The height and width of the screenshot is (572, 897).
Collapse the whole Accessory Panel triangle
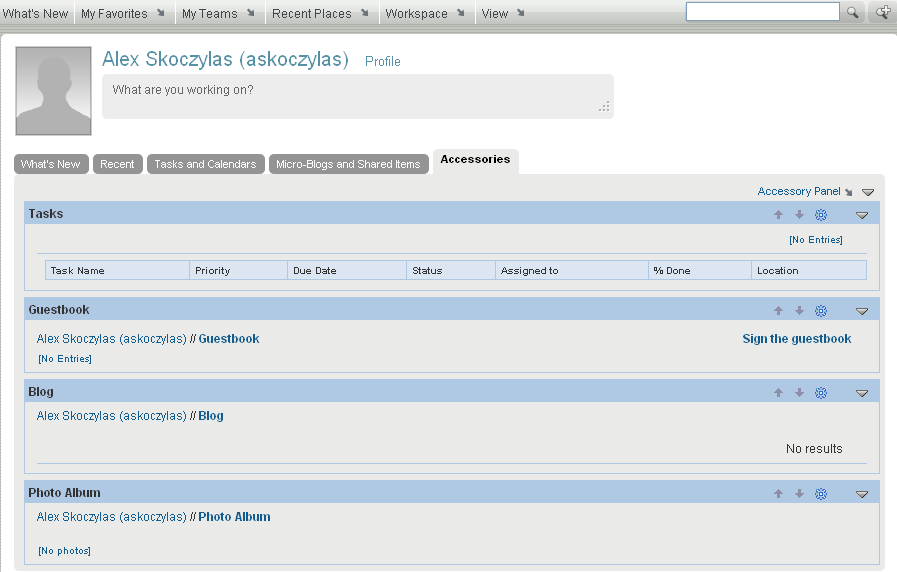click(x=868, y=192)
